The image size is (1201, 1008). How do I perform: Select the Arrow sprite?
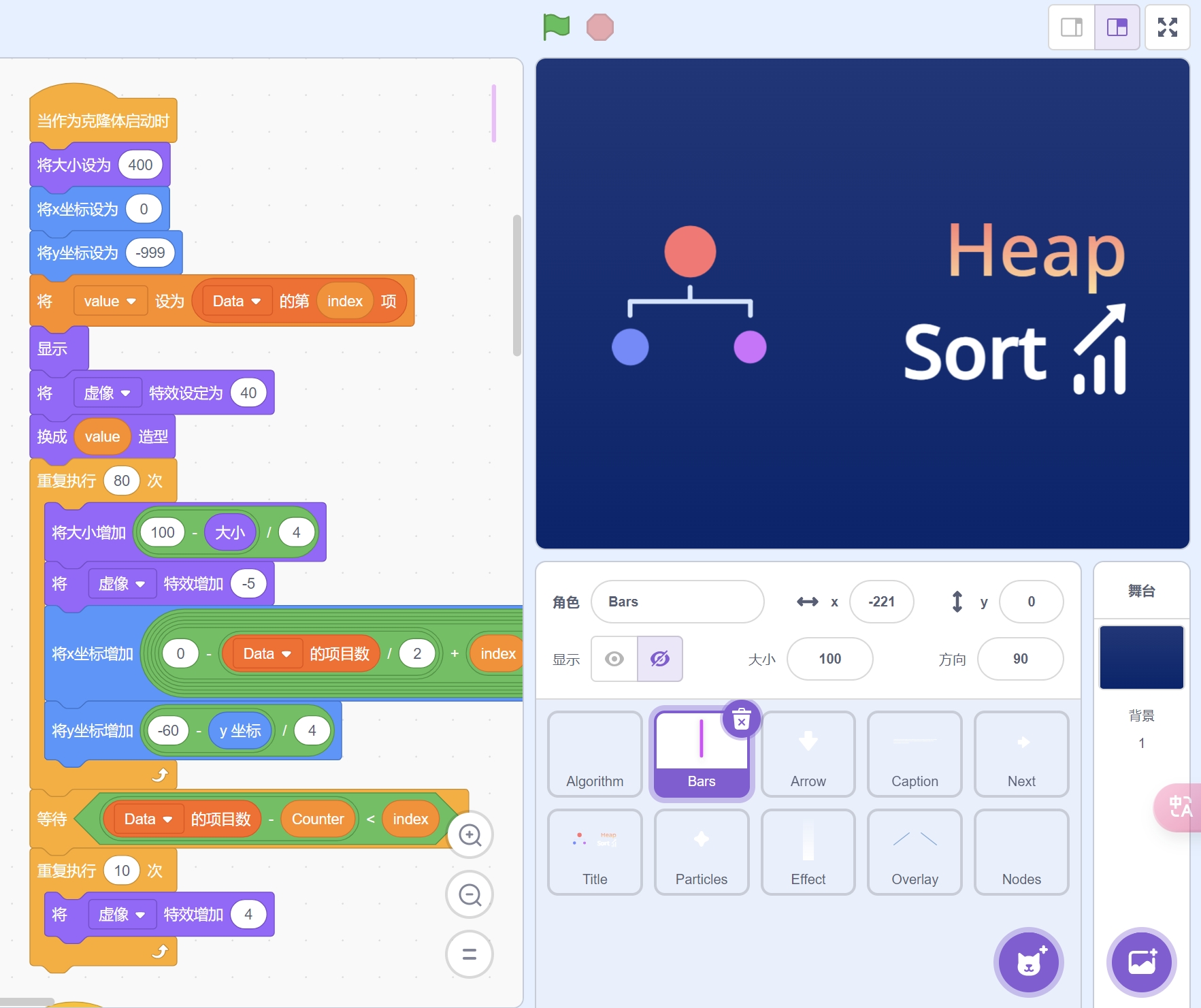(808, 753)
